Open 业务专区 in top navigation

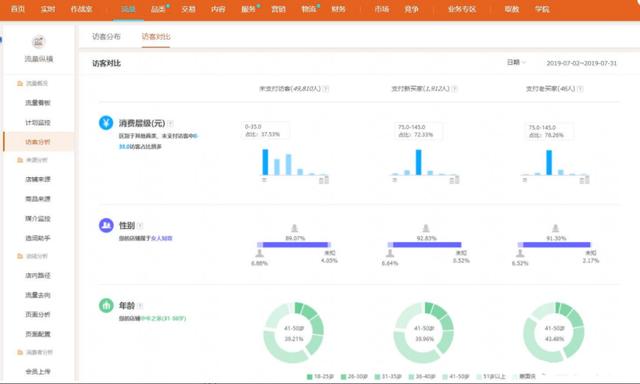pyautogui.click(x=462, y=9)
